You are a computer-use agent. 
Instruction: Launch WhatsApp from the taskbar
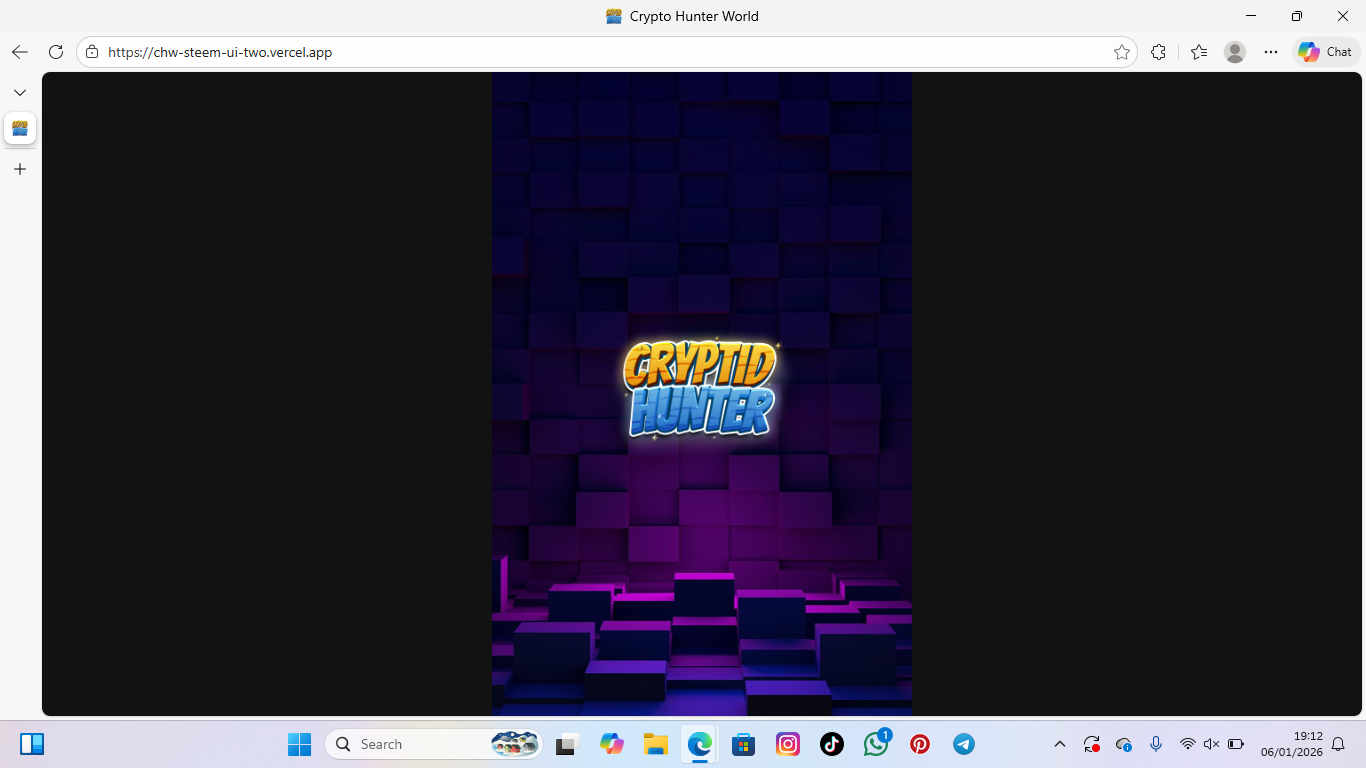[x=876, y=744]
